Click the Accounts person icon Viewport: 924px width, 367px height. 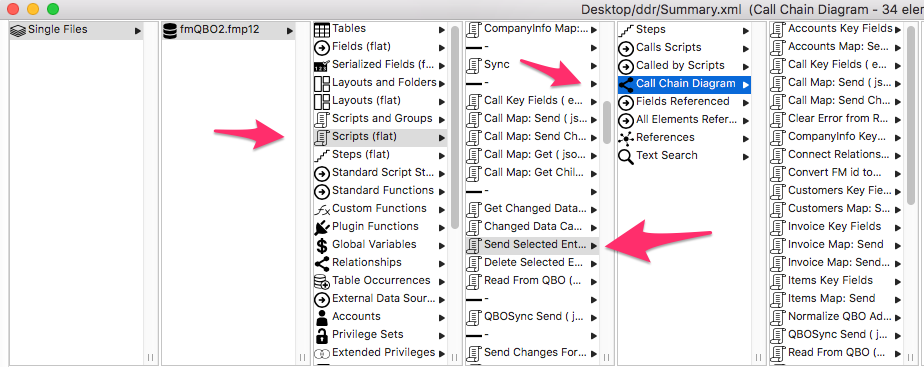coord(322,317)
